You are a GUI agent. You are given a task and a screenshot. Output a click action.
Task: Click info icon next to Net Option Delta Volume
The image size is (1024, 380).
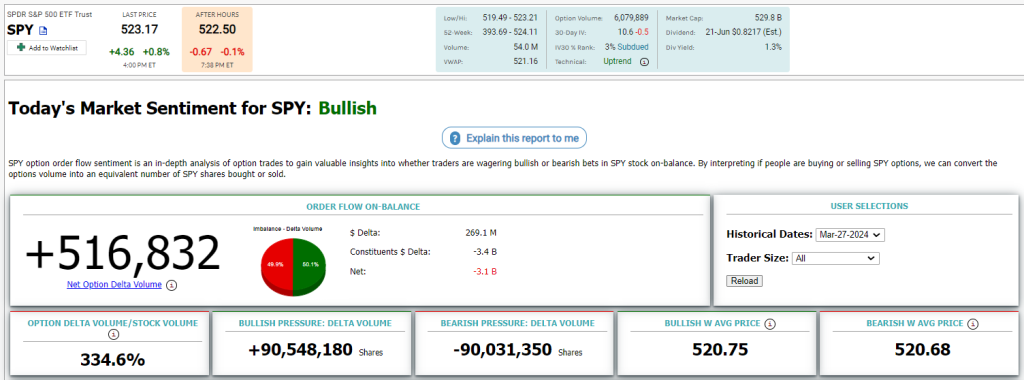coord(172,285)
